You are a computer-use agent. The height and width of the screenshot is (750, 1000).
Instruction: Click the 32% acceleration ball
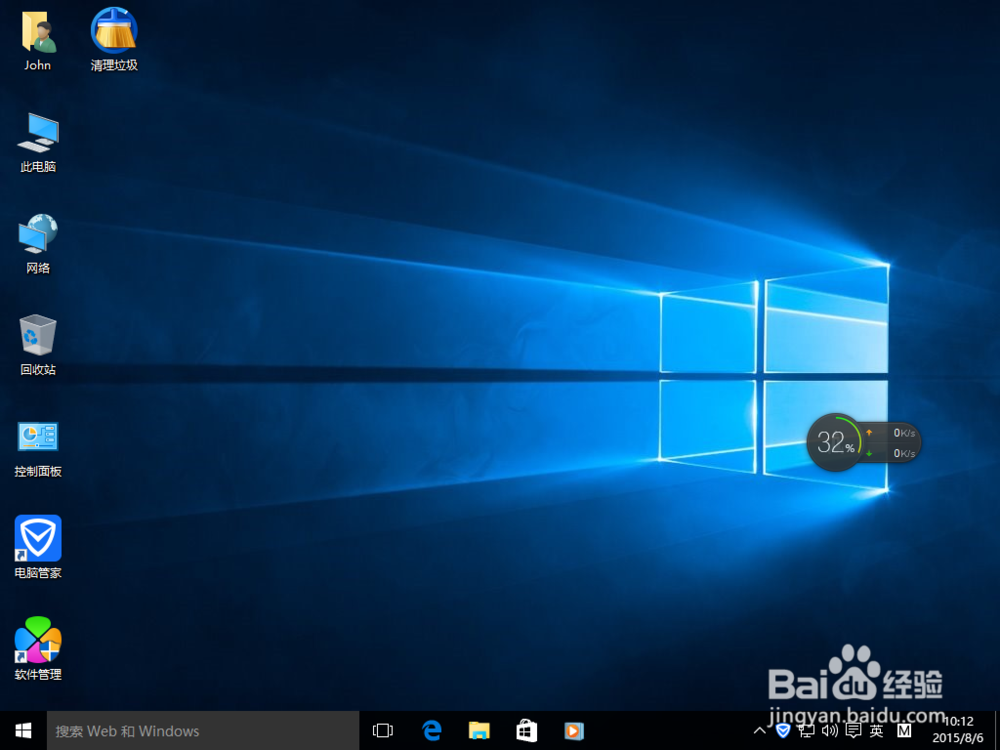835,442
